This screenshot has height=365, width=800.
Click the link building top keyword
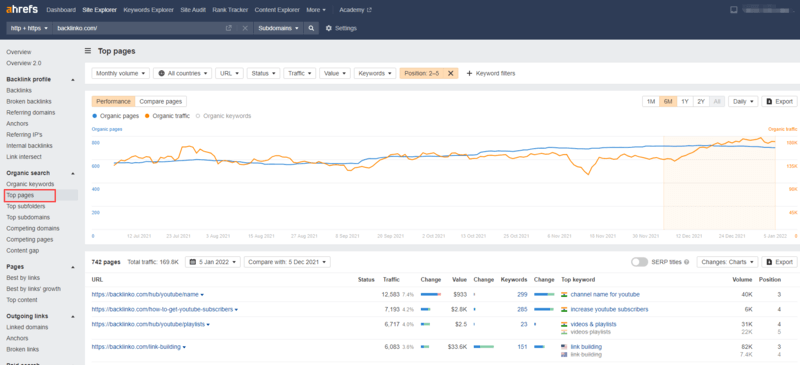coord(586,347)
